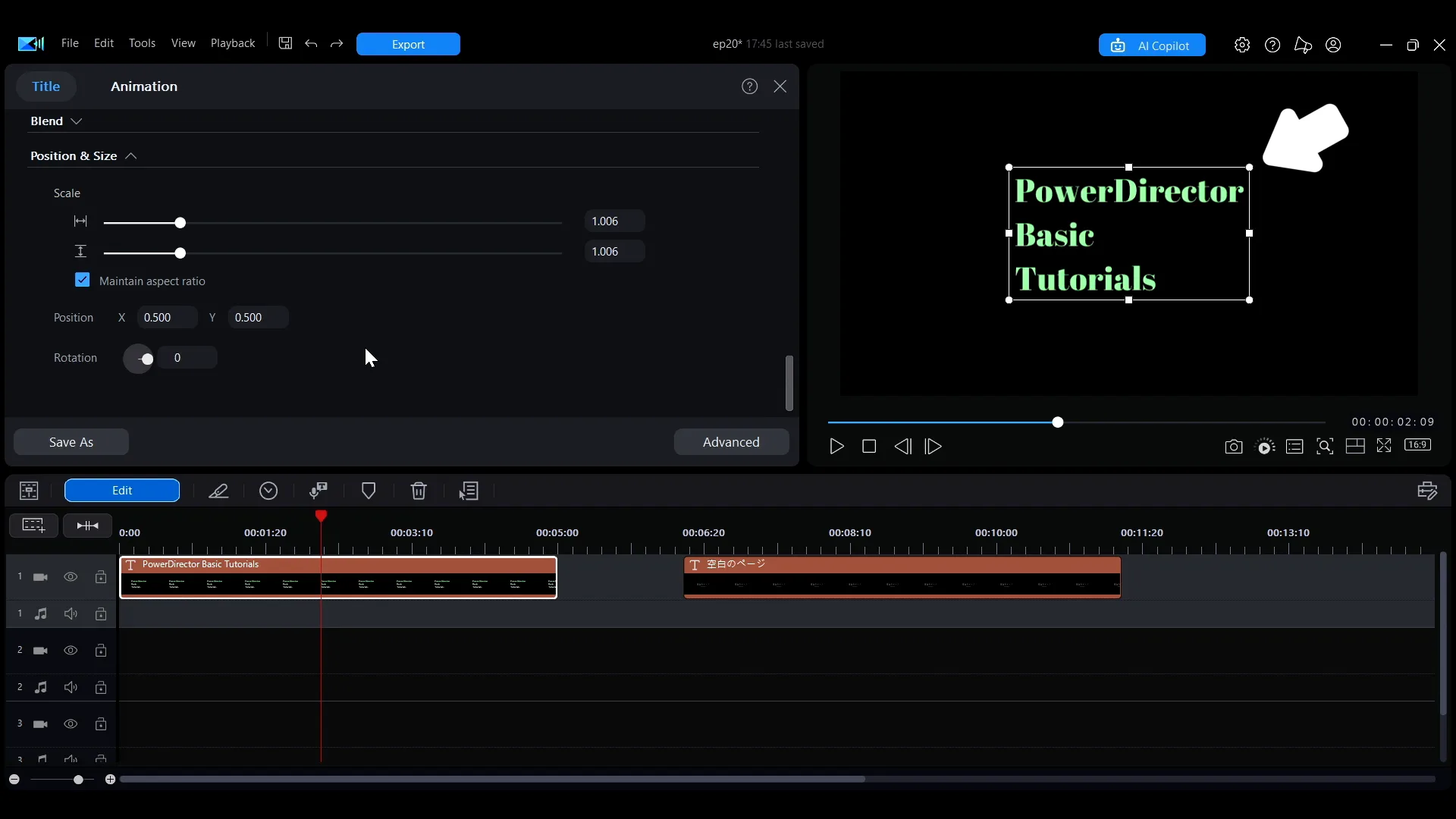The height and width of the screenshot is (819, 1456).
Task: Click the fit timeline to window icon
Action: [x=87, y=526]
